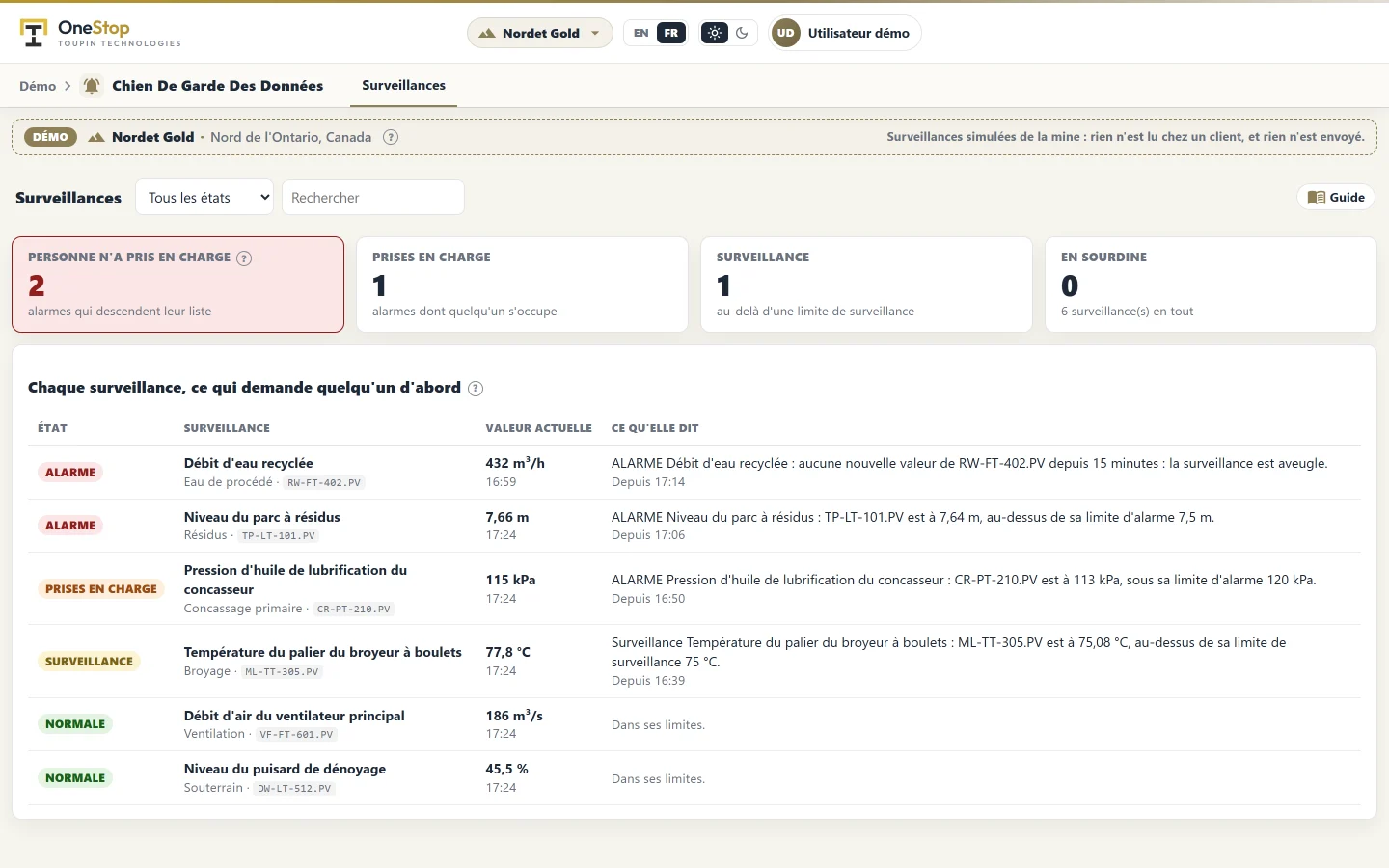Open 'Pression d'huile de lubrification du concasseur' row

point(694,588)
